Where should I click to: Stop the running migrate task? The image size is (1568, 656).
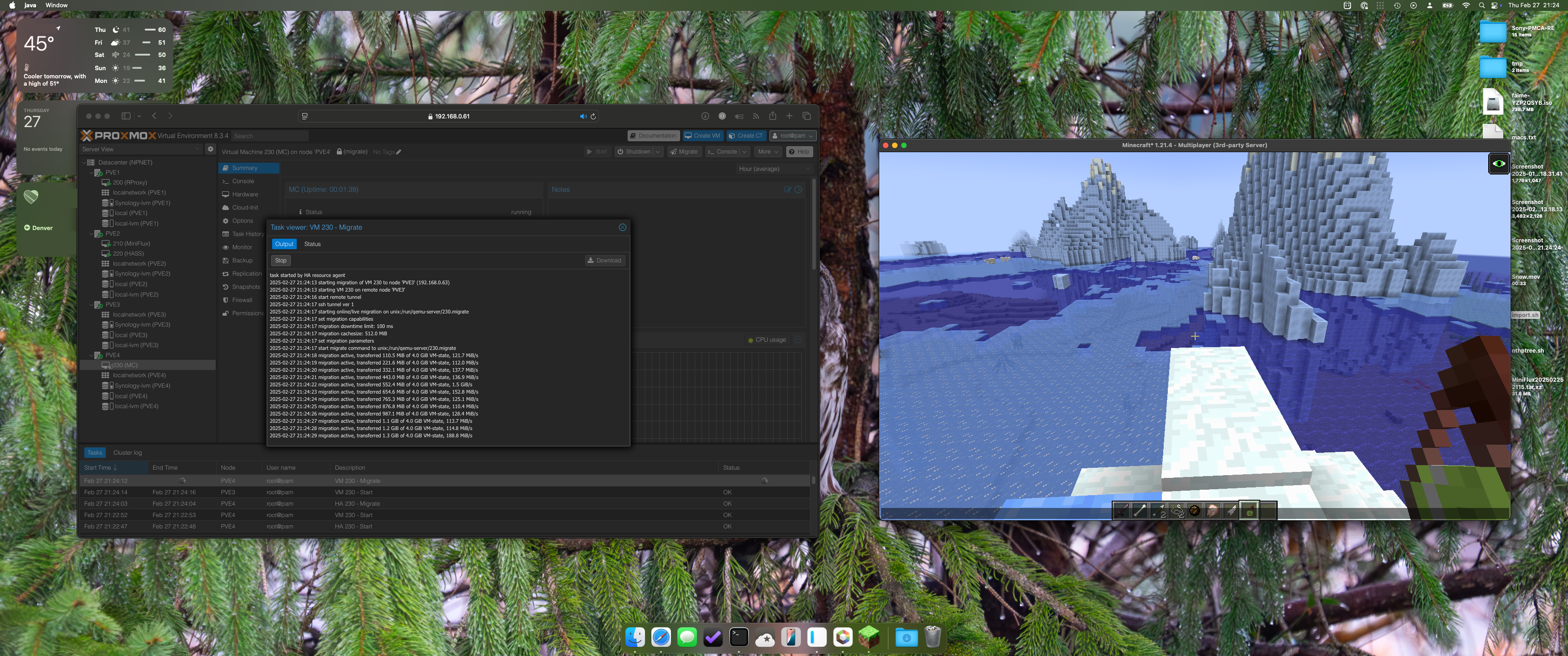tap(281, 261)
